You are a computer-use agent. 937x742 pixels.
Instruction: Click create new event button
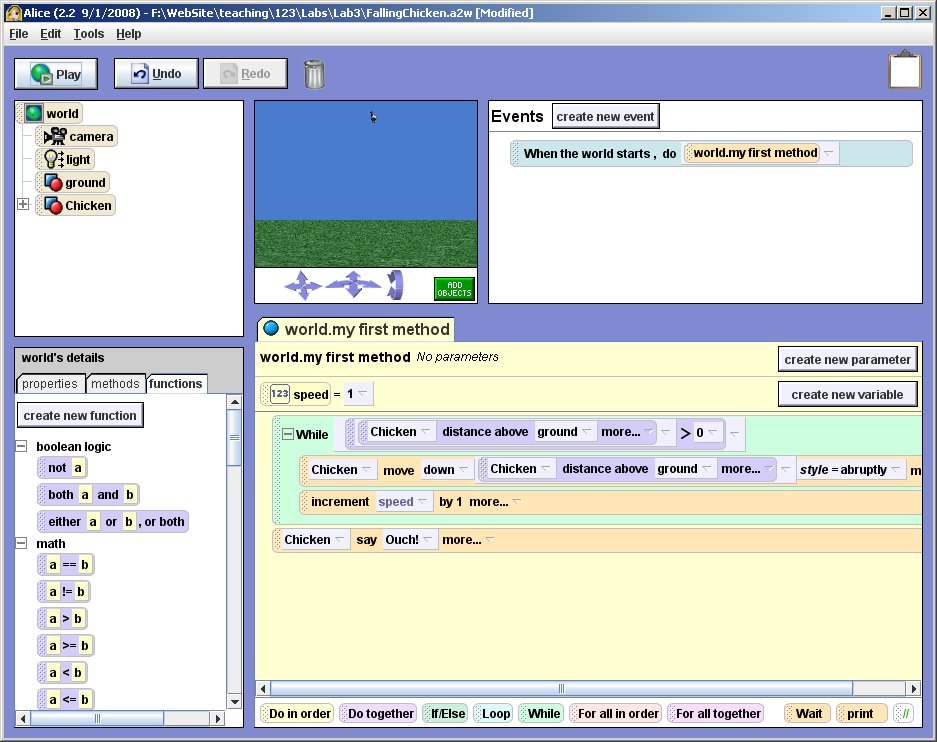click(605, 116)
